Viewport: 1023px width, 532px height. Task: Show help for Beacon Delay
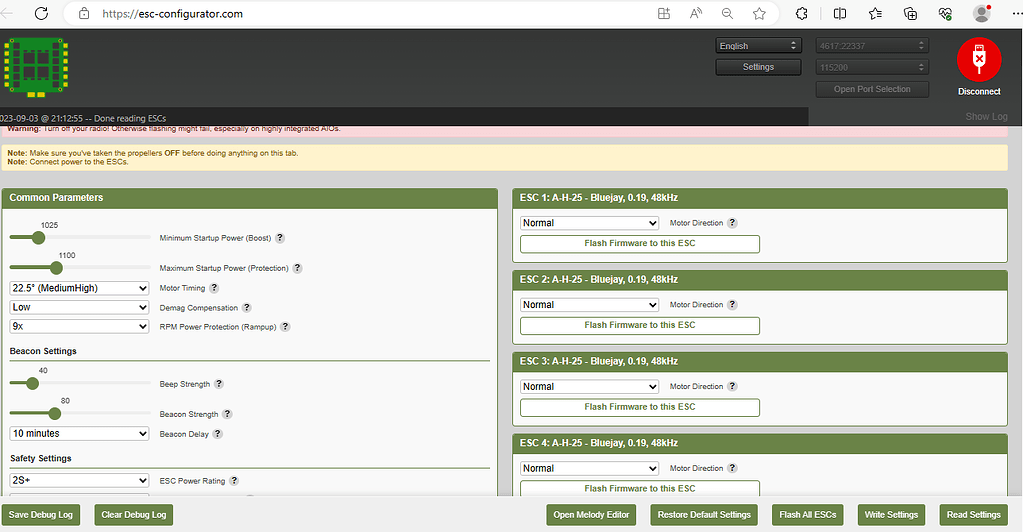point(218,434)
